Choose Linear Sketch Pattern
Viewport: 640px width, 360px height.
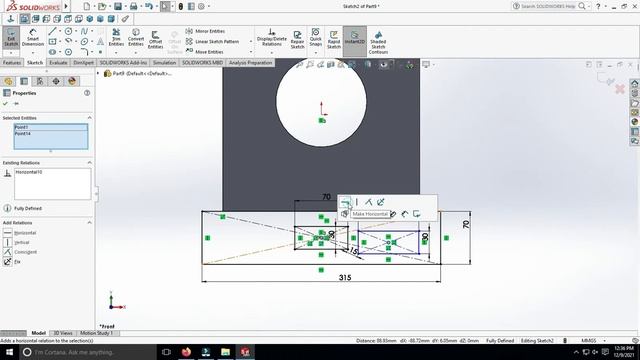pos(212,42)
